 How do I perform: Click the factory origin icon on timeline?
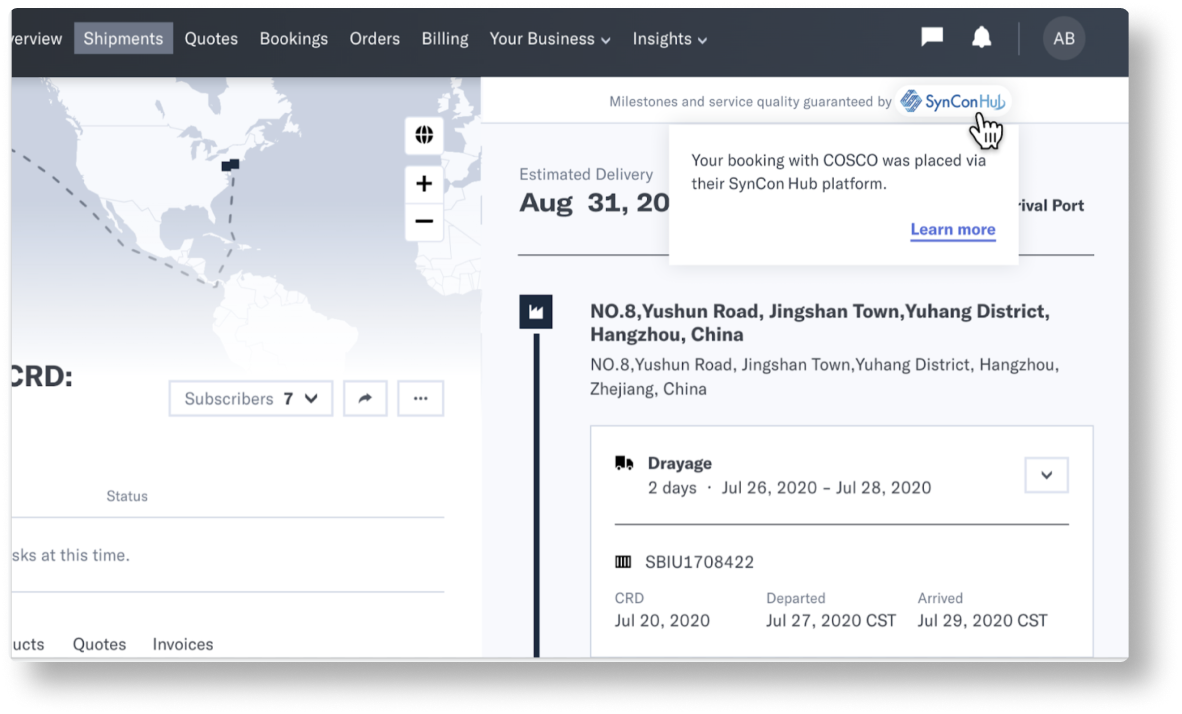point(536,311)
